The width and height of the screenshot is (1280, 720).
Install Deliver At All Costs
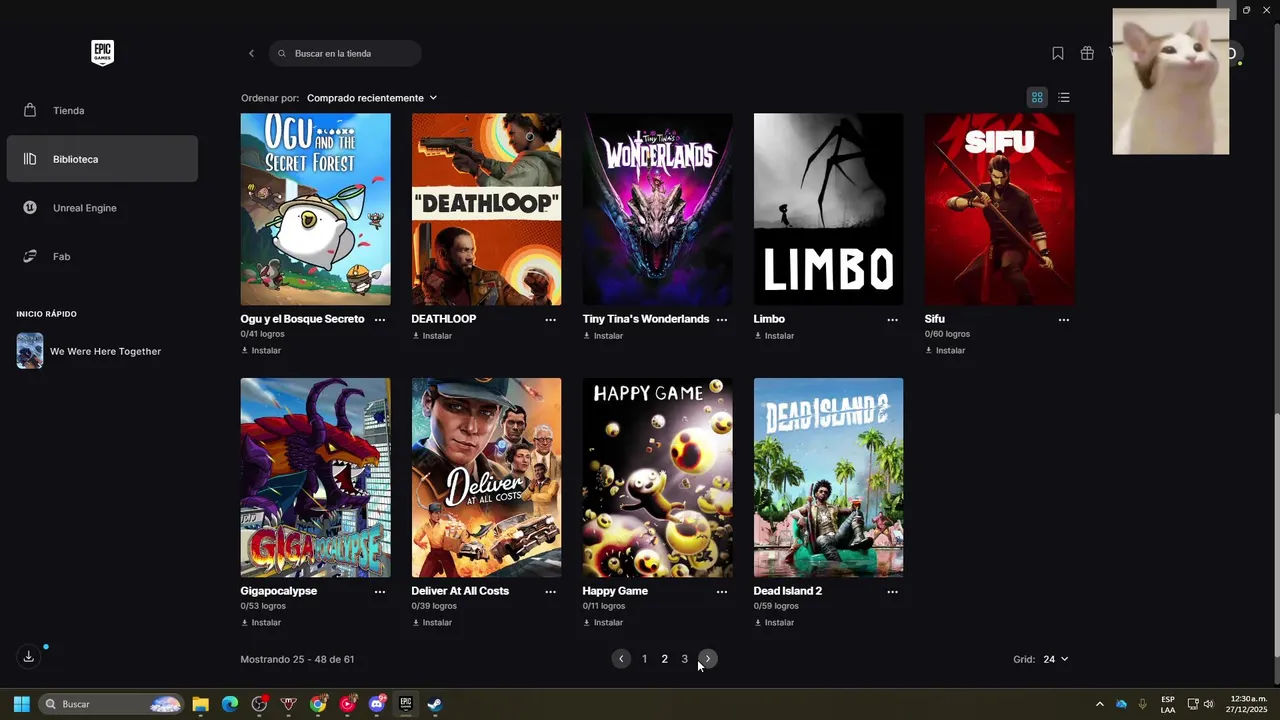pyautogui.click(x=432, y=623)
